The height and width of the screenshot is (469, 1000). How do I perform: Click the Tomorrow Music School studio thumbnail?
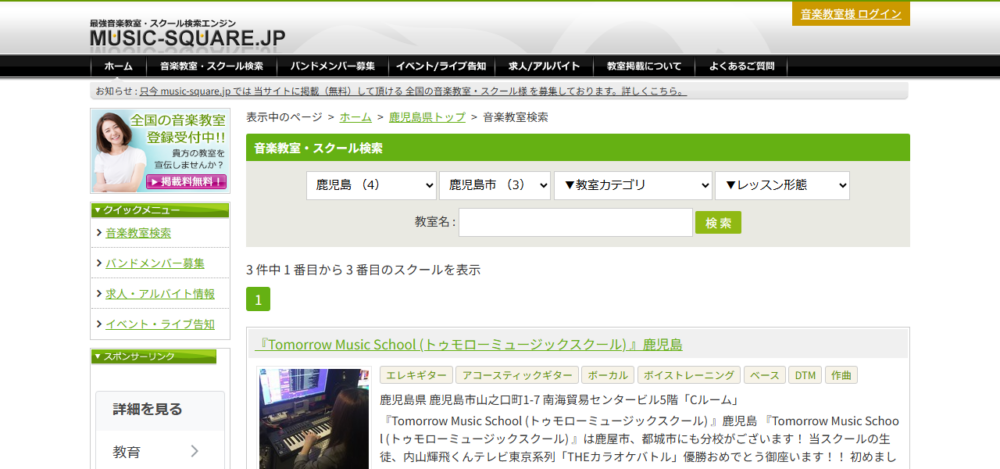coord(314,418)
